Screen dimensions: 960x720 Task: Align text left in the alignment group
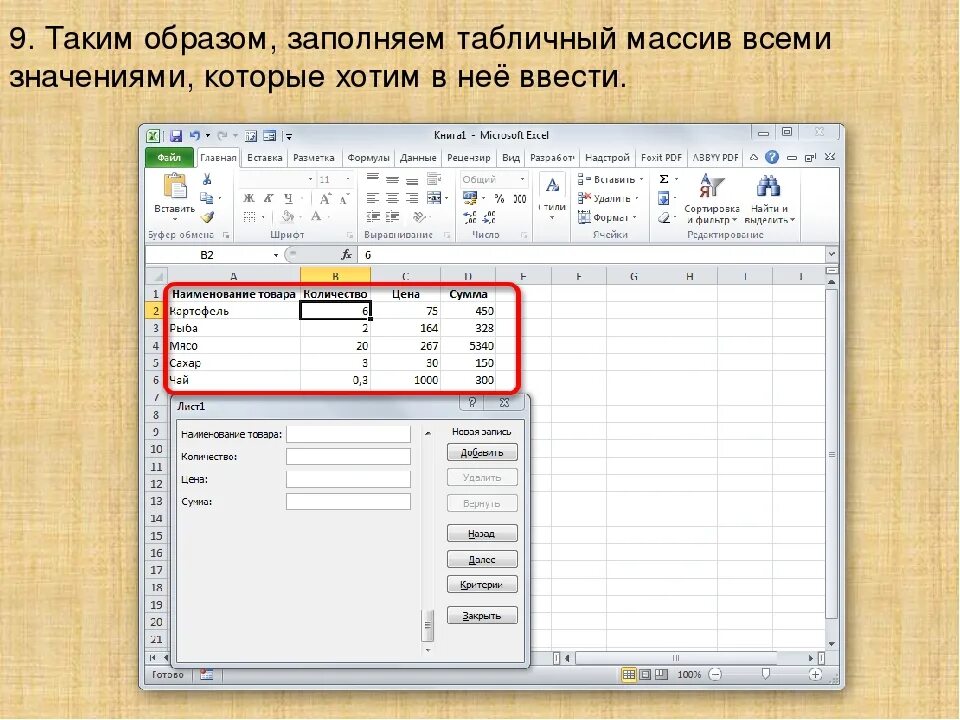tap(372, 198)
